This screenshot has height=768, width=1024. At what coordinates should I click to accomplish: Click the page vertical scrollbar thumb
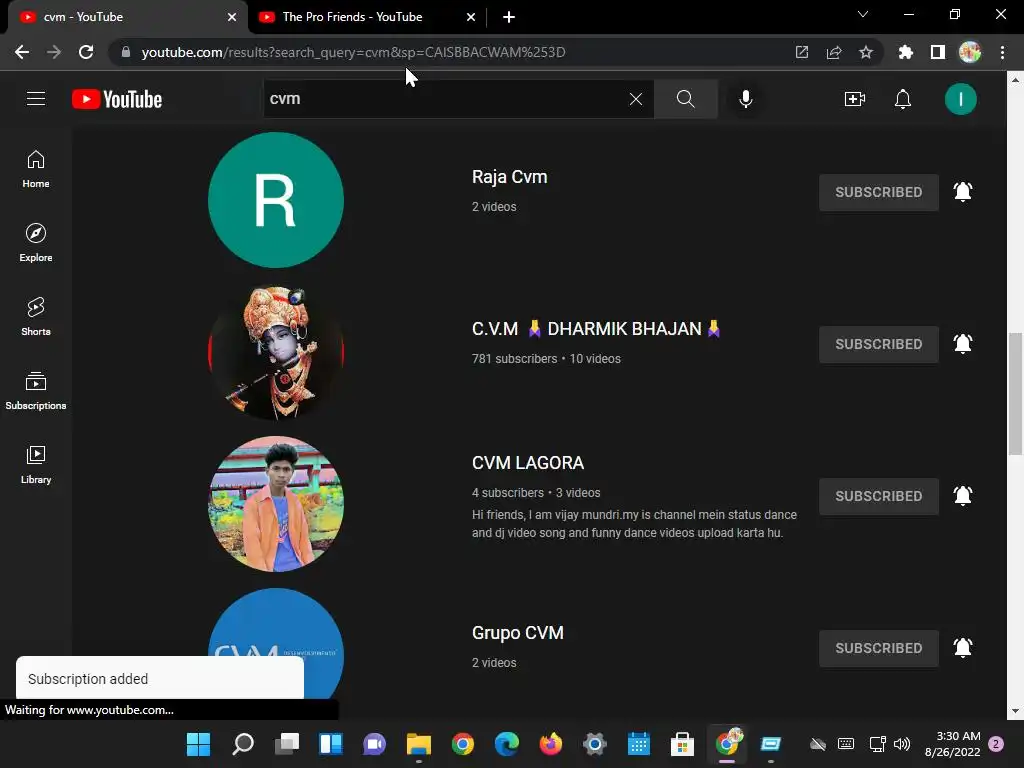pos(1015,394)
